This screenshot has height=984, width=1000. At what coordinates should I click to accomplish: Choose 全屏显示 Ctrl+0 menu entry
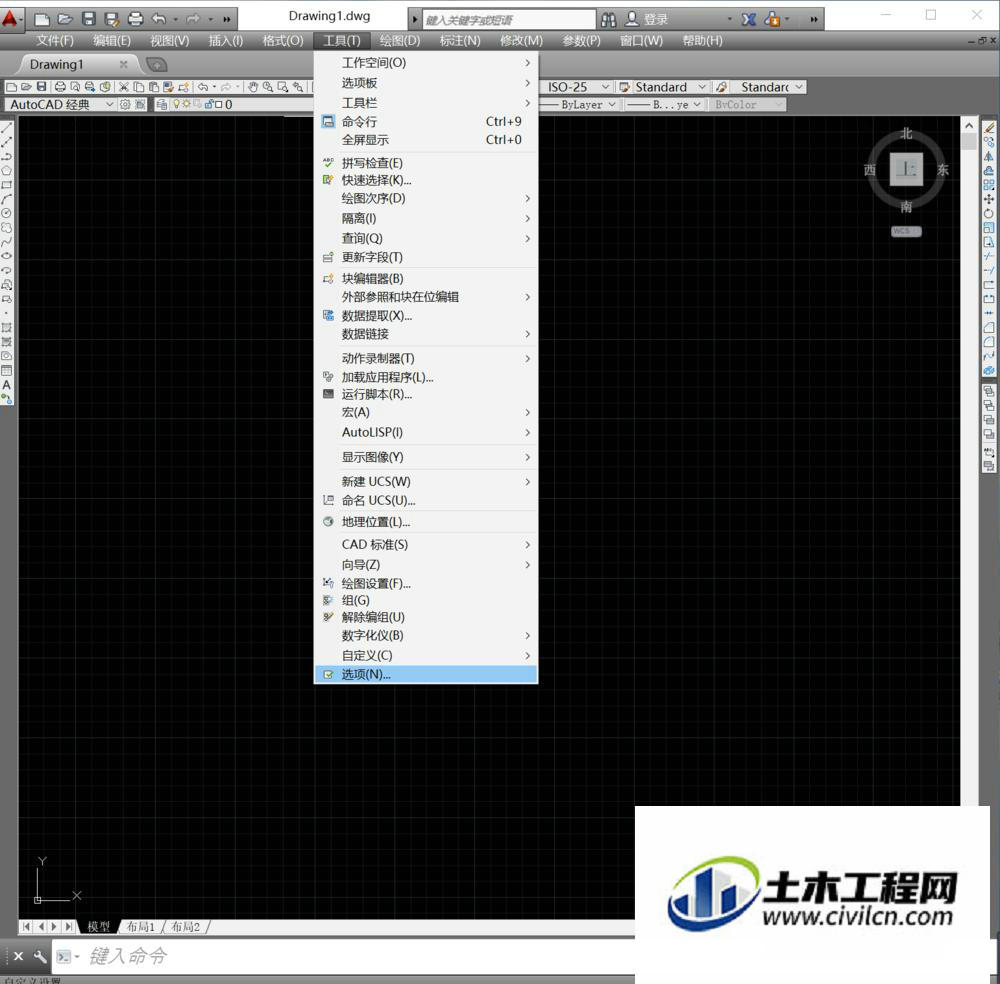click(x=426, y=140)
